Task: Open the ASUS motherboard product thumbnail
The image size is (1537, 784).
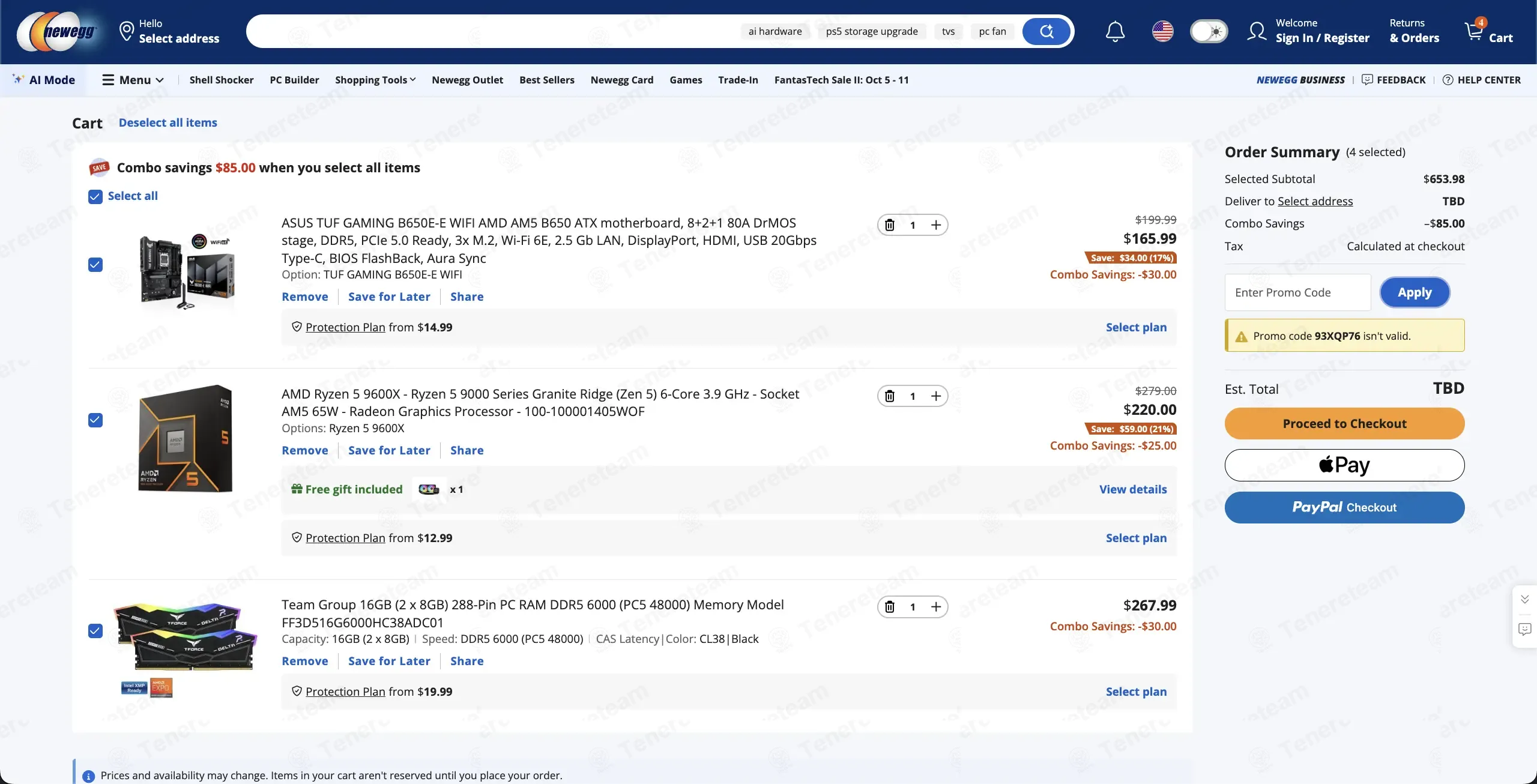Action: coord(187,272)
